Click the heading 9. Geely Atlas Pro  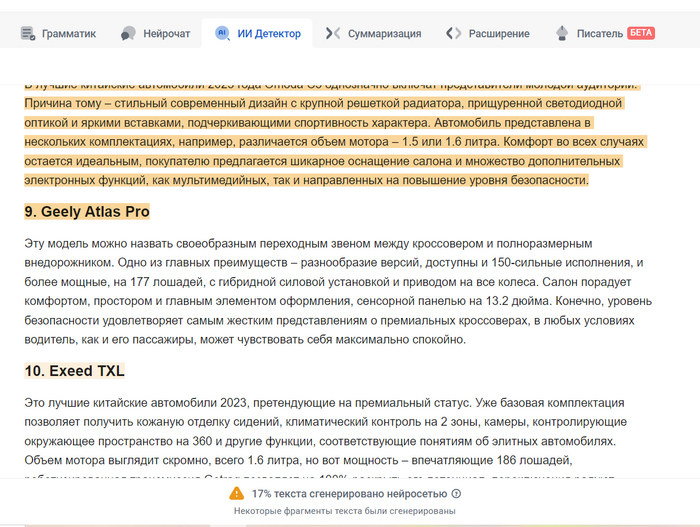(x=87, y=211)
